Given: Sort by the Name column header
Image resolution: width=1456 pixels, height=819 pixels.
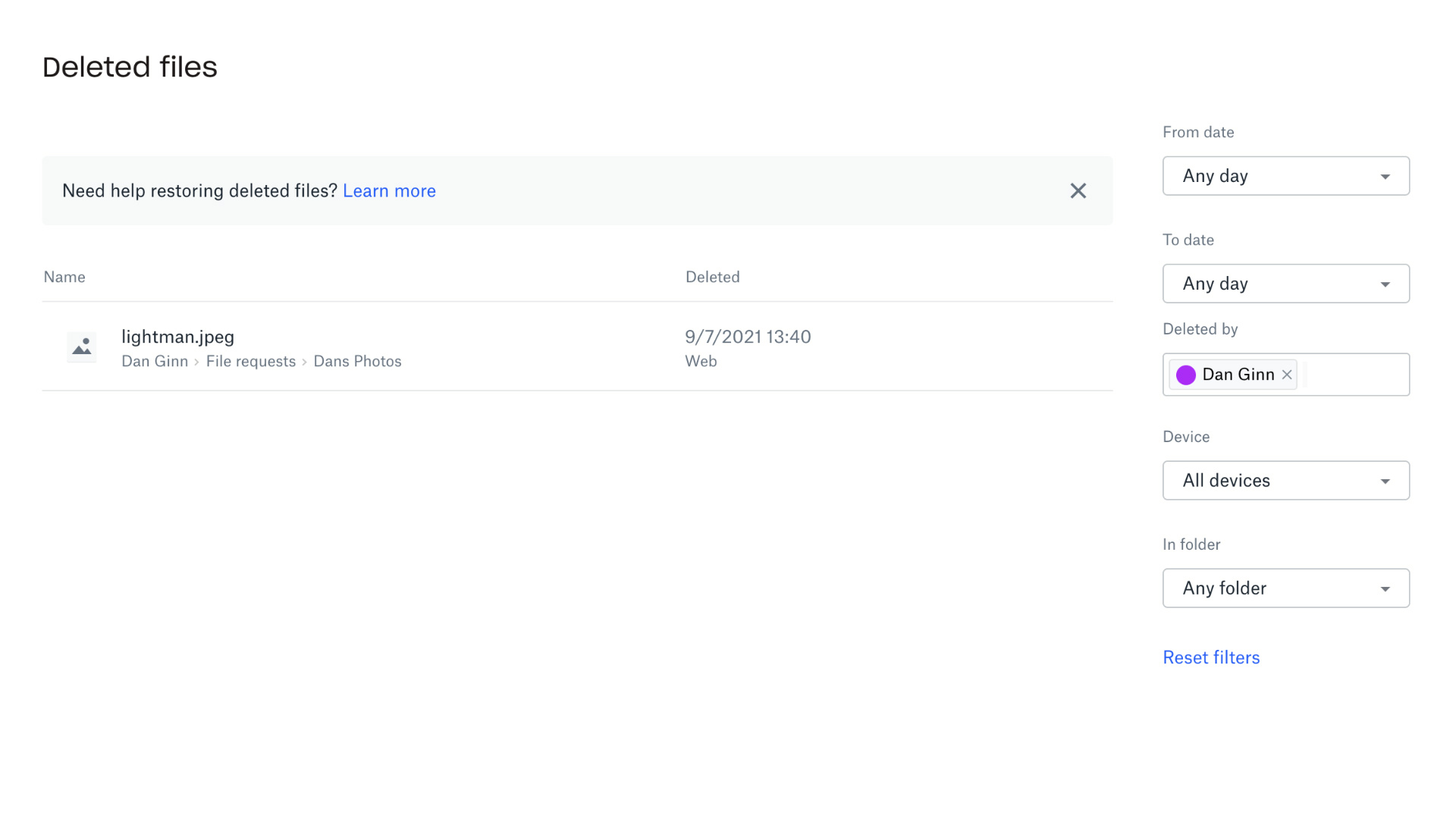Looking at the screenshot, I should pos(64,277).
